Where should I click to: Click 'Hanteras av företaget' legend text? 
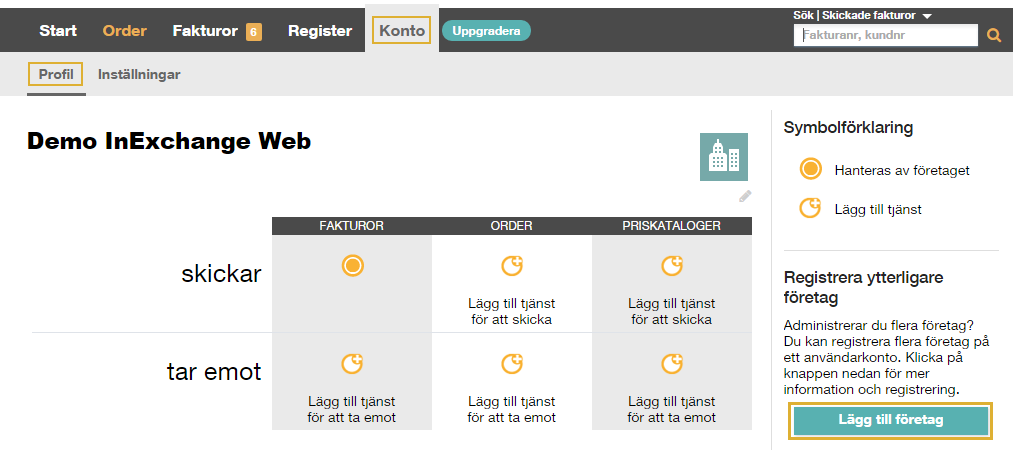tap(902, 170)
